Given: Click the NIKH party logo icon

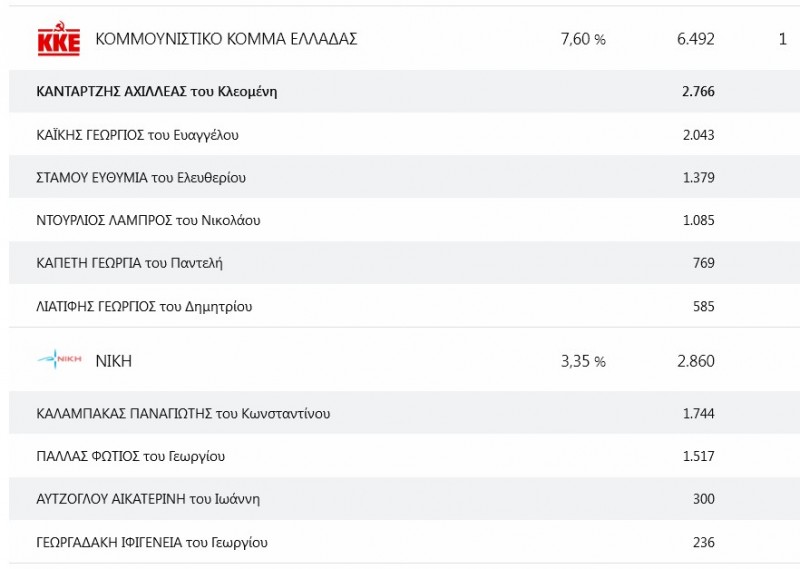Looking at the screenshot, I should pyautogui.click(x=59, y=361).
